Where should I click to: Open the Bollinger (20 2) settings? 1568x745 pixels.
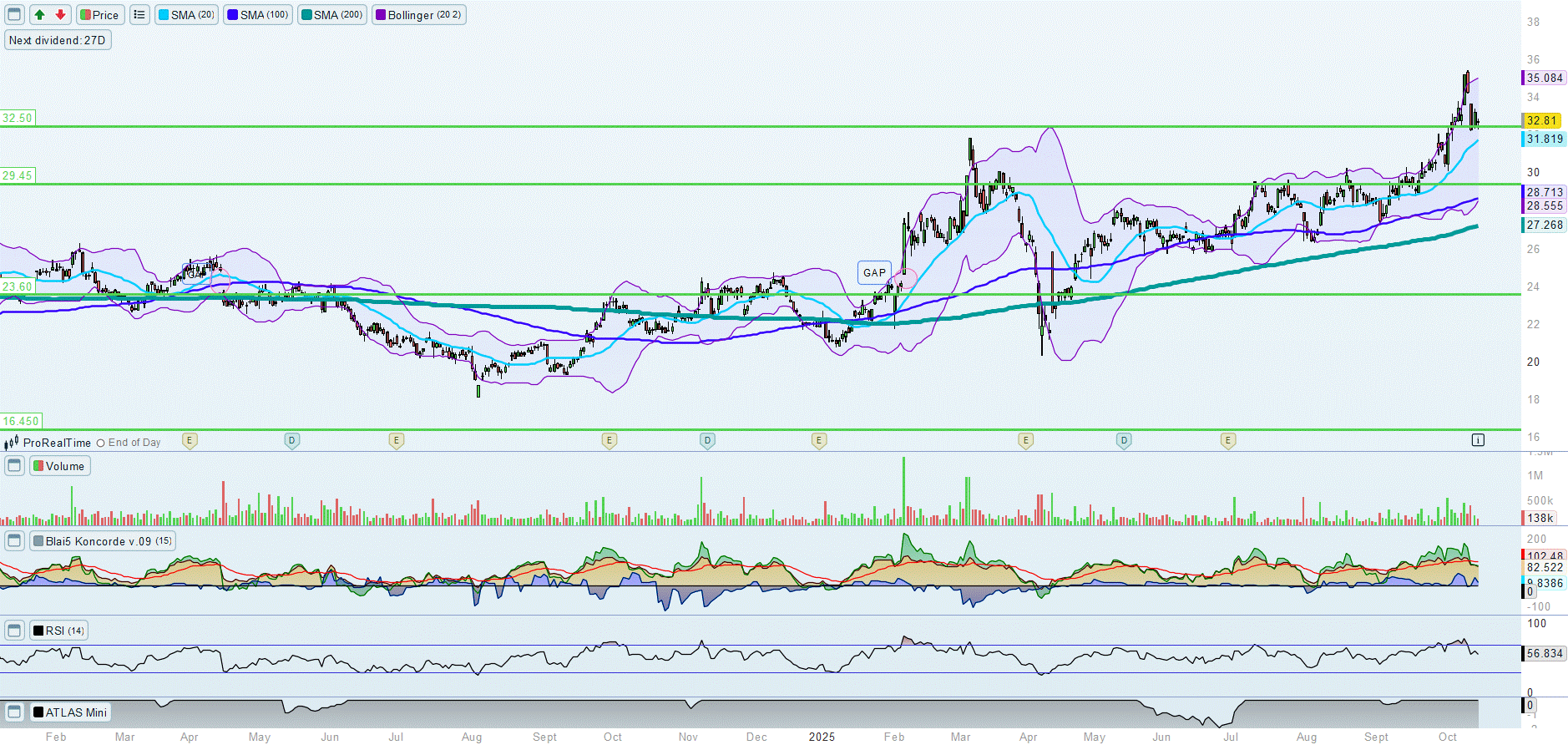click(418, 15)
